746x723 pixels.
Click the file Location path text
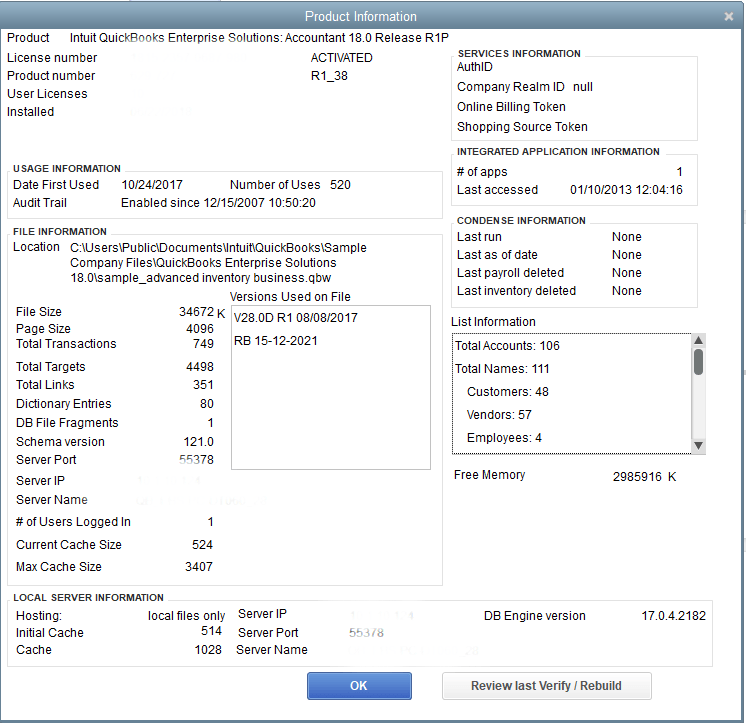[218, 263]
